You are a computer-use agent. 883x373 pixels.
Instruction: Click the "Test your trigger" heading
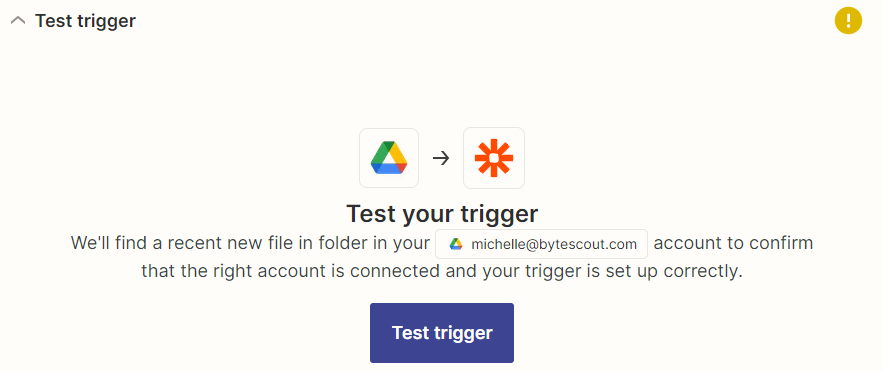click(442, 214)
